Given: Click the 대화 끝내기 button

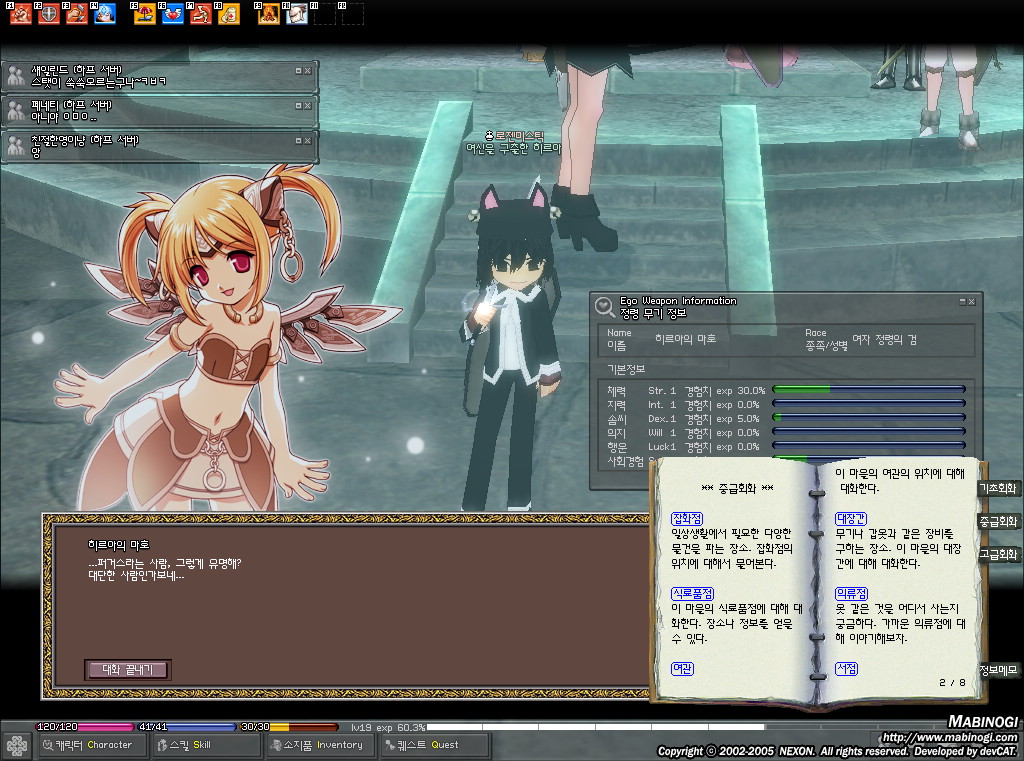Looking at the screenshot, I should 127,670.
